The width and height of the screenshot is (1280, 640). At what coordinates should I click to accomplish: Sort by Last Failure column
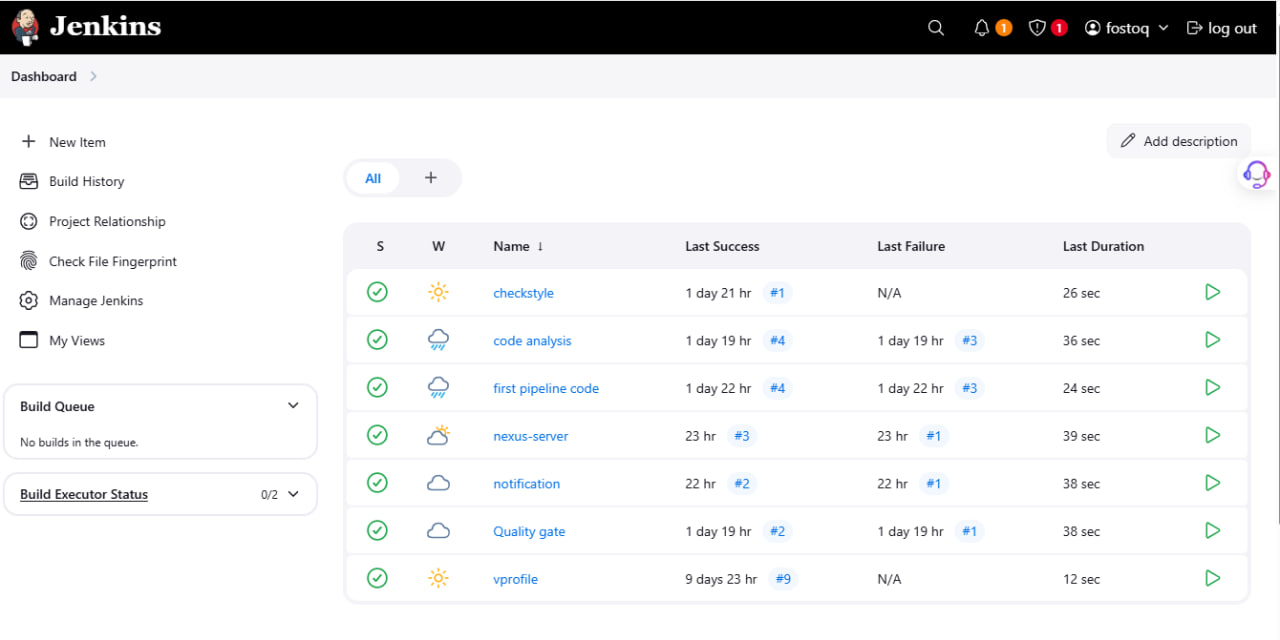[911, 246]
